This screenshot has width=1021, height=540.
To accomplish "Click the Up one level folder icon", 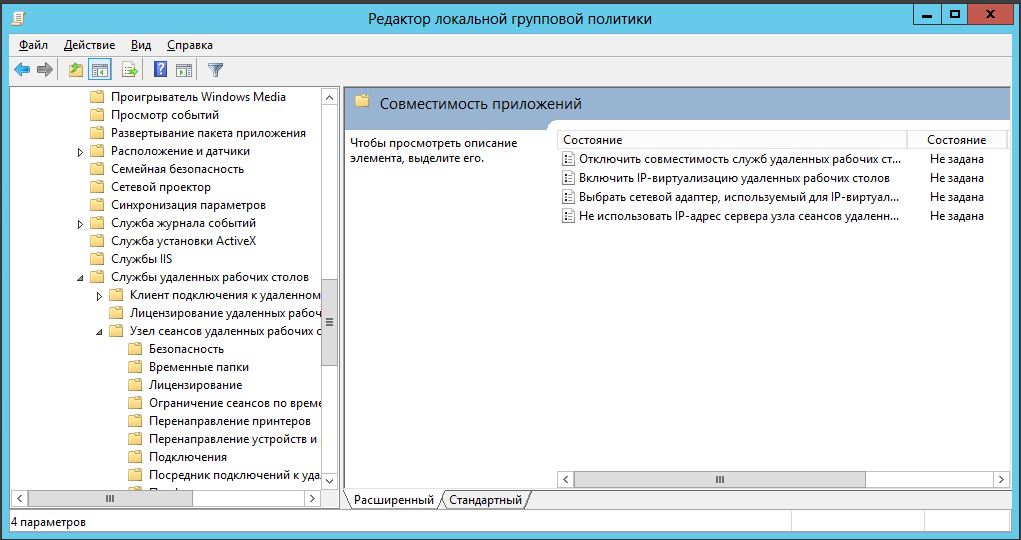I will tap(76, 70).
